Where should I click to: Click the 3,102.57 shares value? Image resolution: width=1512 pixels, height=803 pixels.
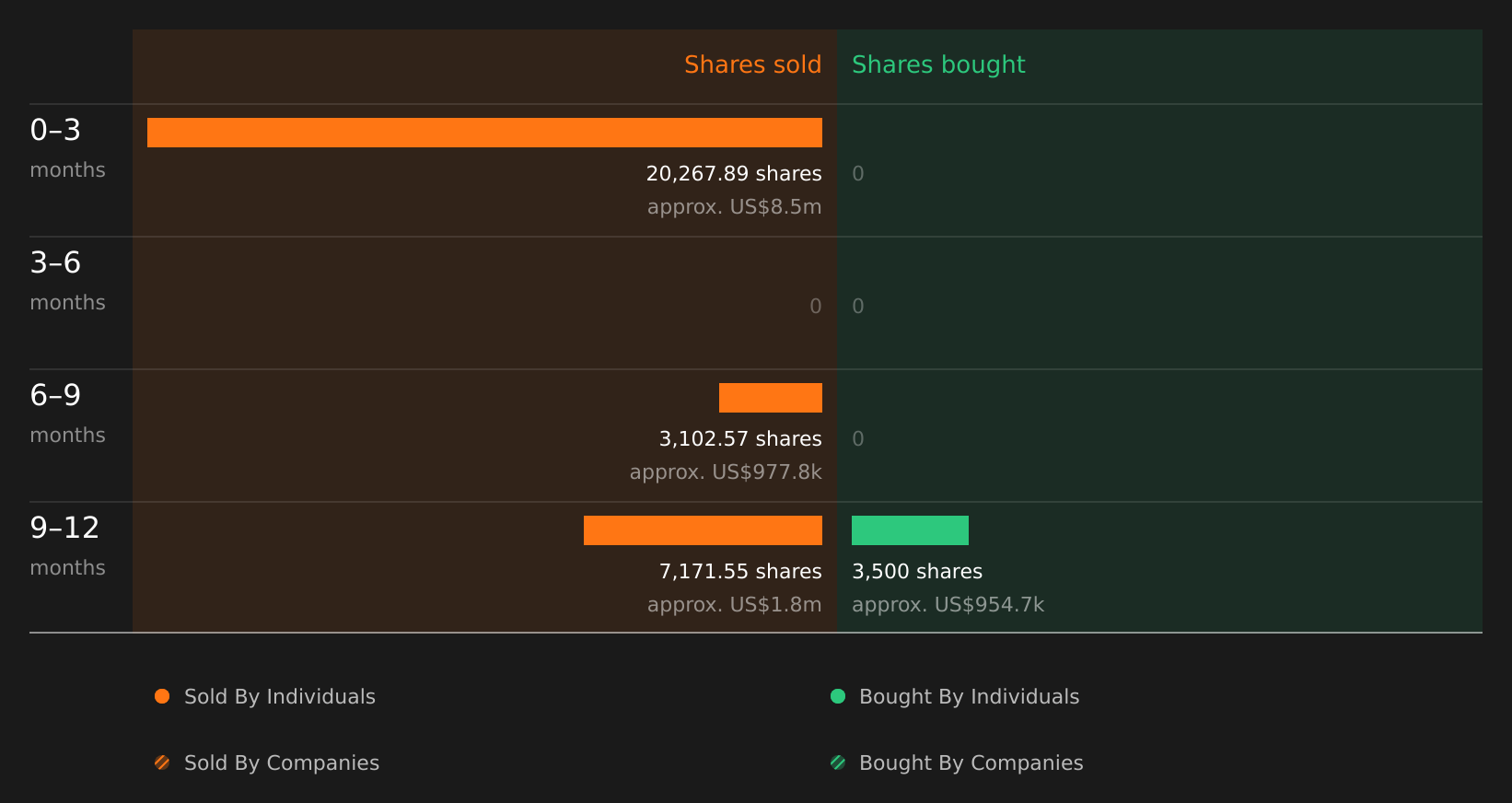point(740,439)
